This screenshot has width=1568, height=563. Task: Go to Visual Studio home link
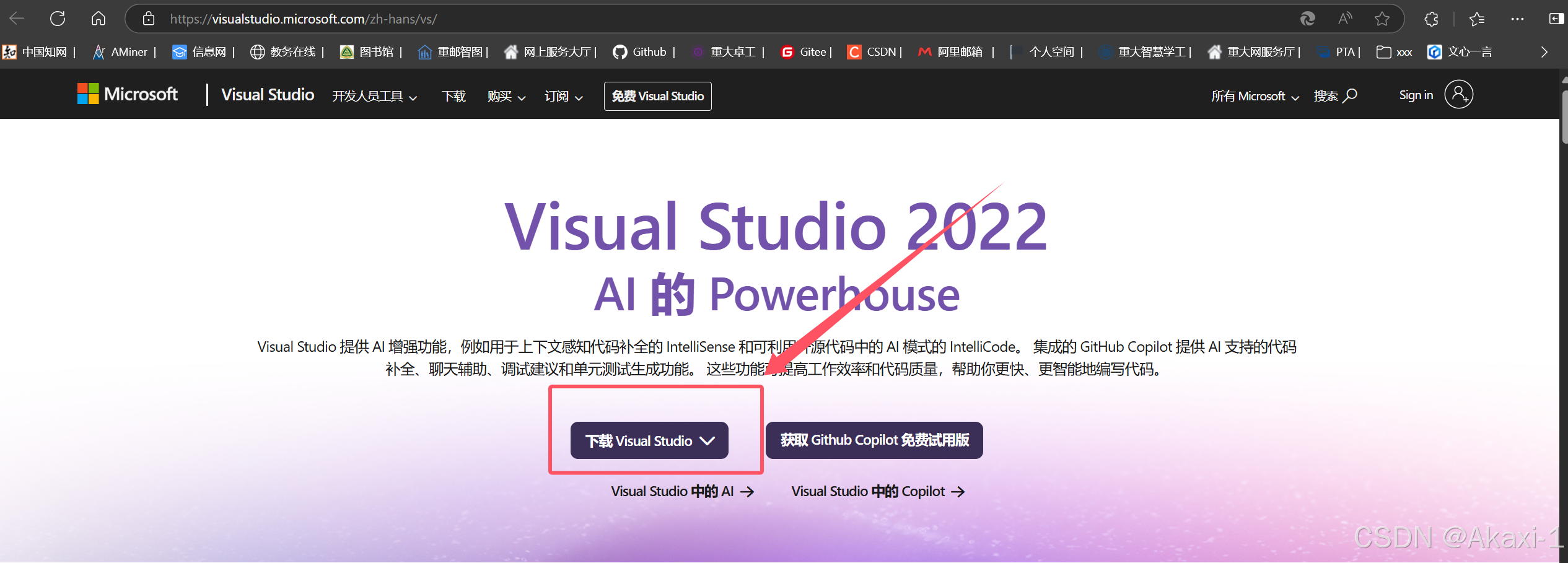pos(268,95)
